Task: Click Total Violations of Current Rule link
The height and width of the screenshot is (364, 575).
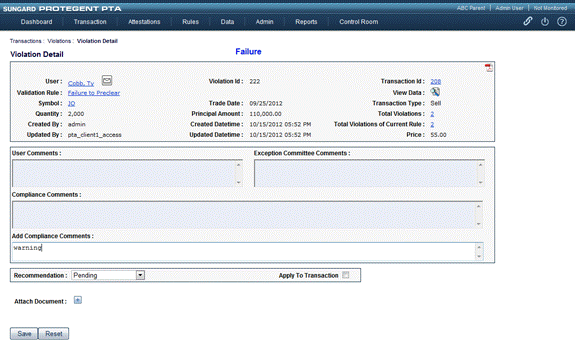Action: 432,124
